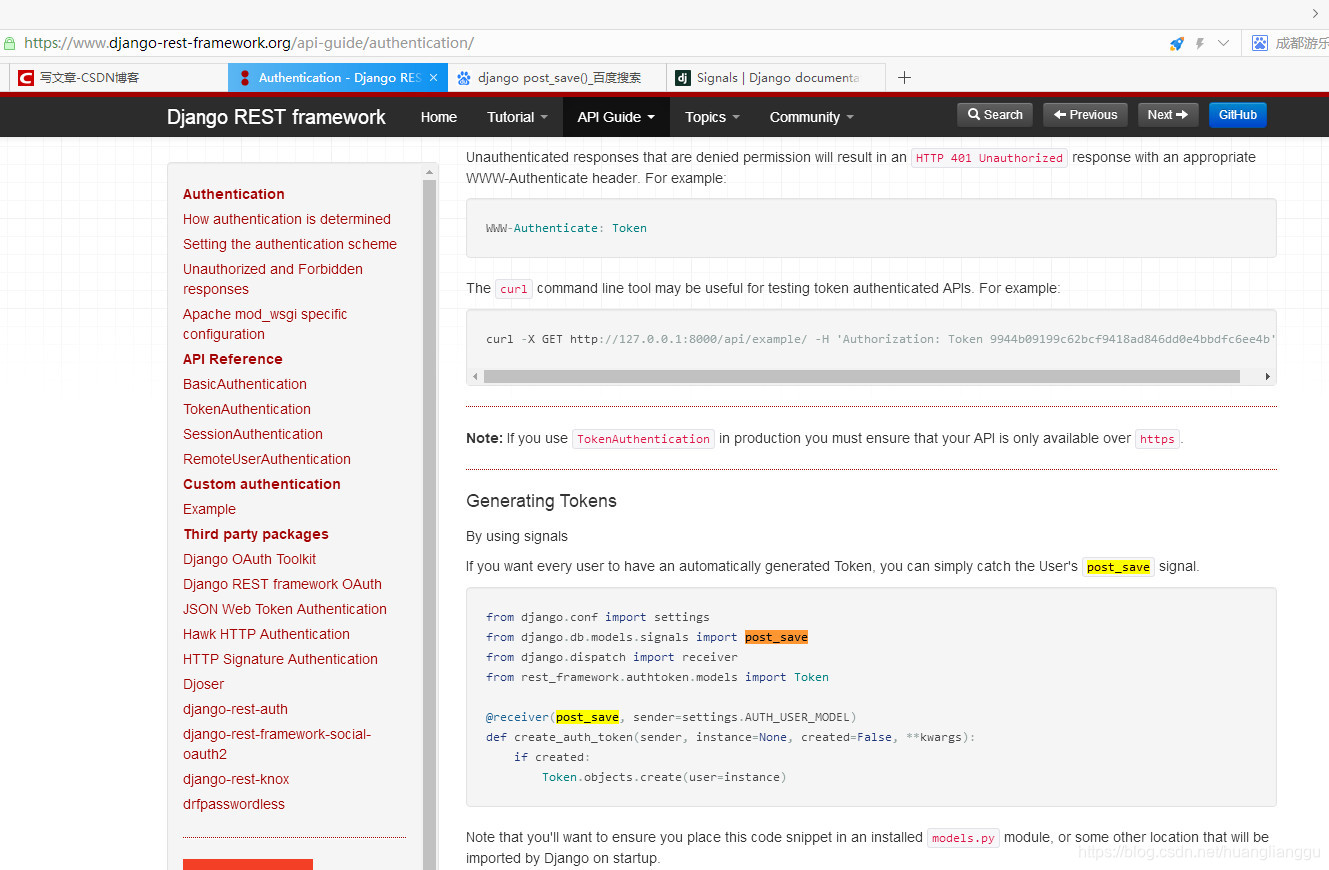Click the highlighted post_save inline code

coord(1118,567)
